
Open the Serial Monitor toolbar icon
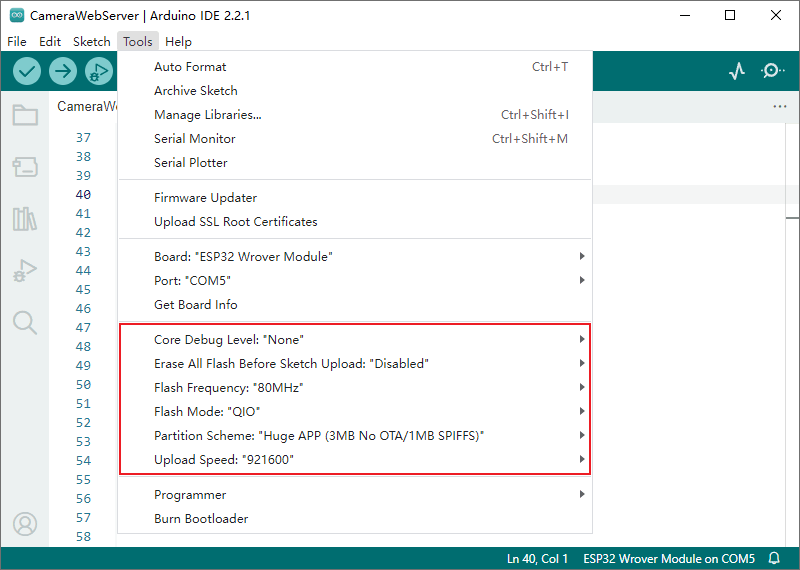coord(772,71)
